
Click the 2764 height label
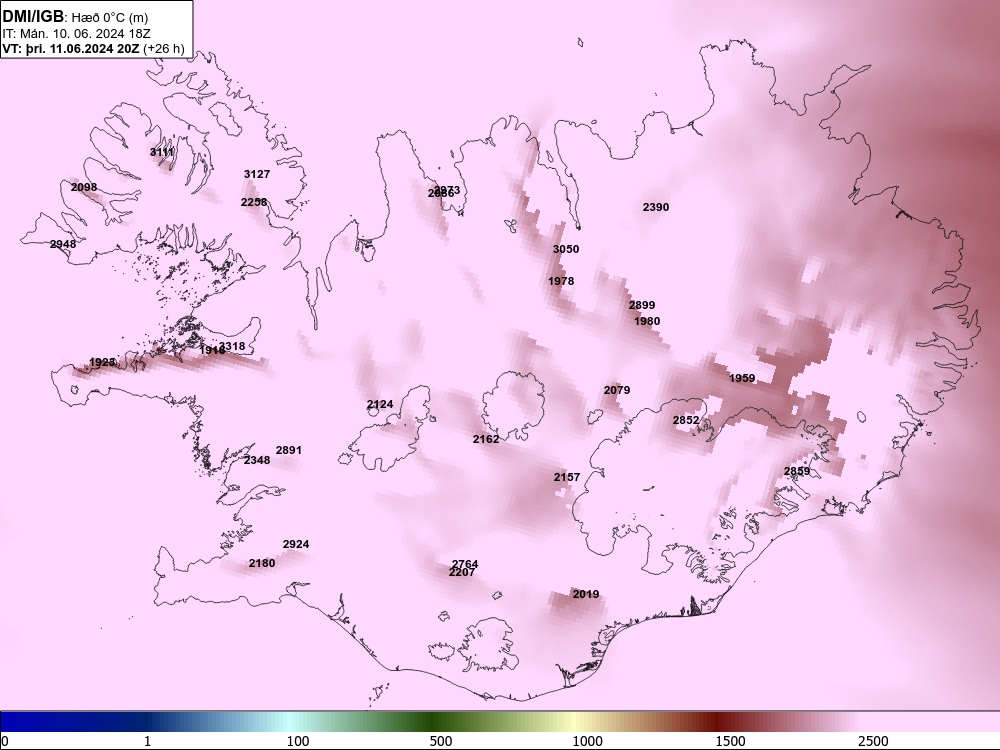[x=465, y=564]
